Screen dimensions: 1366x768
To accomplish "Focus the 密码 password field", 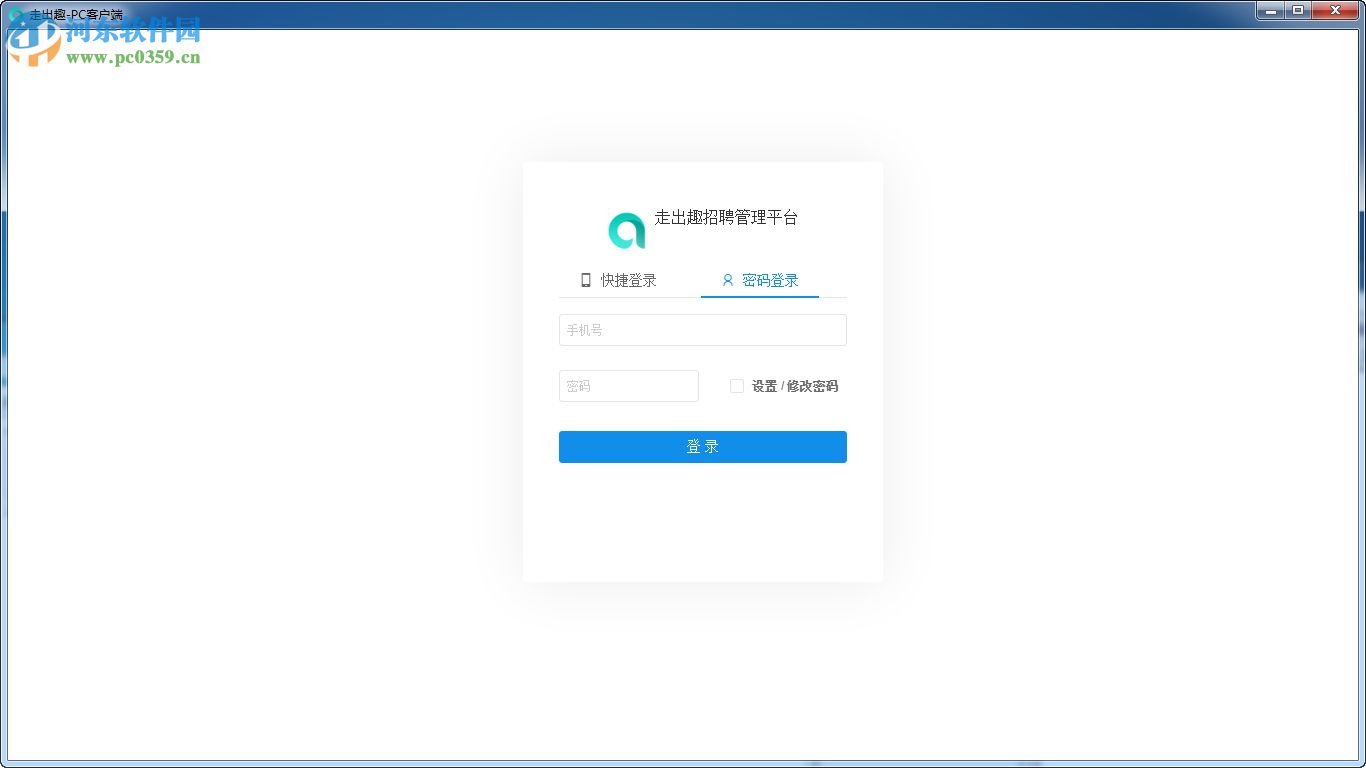I will point(629,386).
